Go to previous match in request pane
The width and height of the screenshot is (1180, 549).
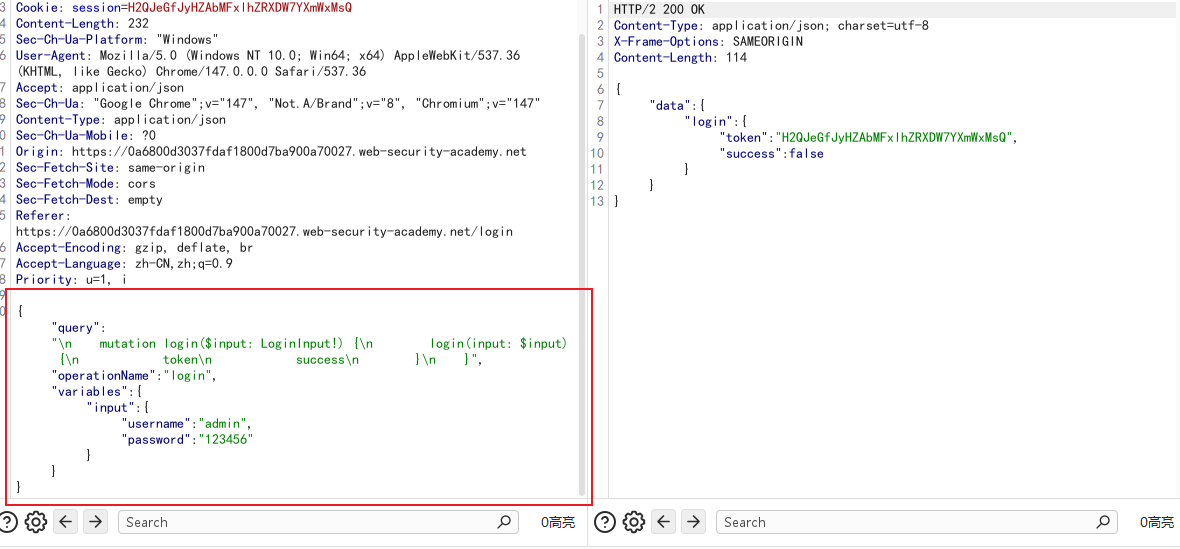tap(67, 521)
